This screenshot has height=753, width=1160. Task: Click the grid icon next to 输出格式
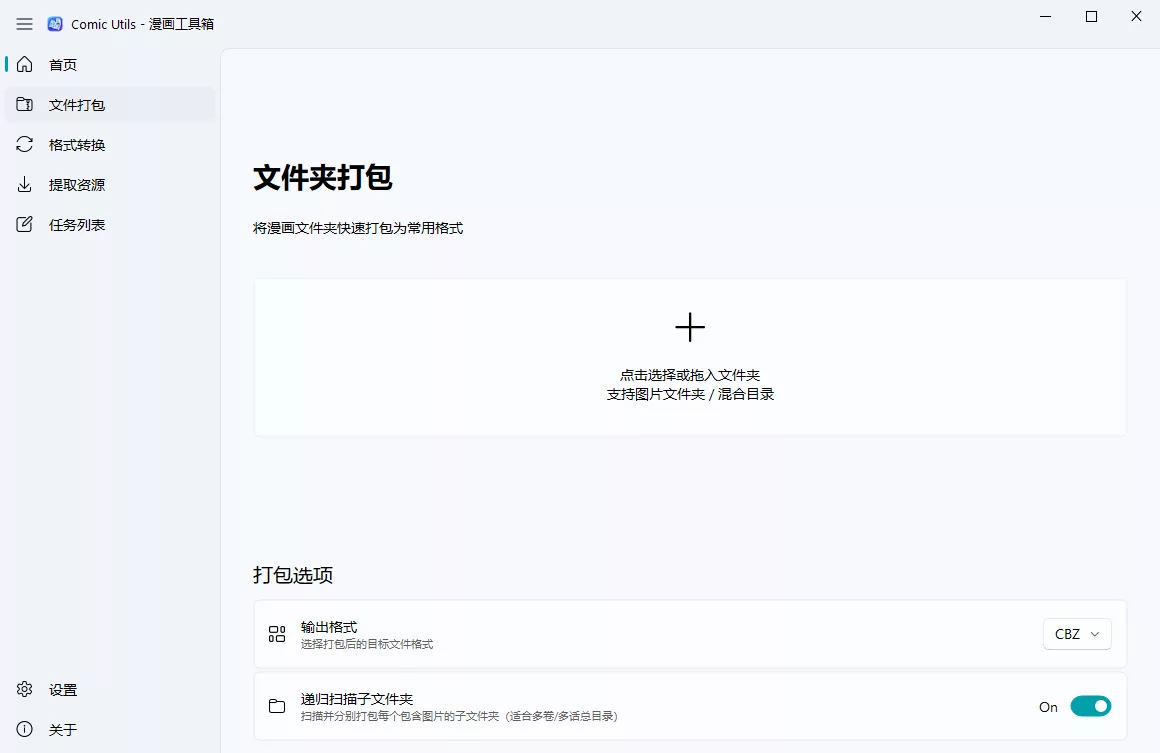point(277,634)
